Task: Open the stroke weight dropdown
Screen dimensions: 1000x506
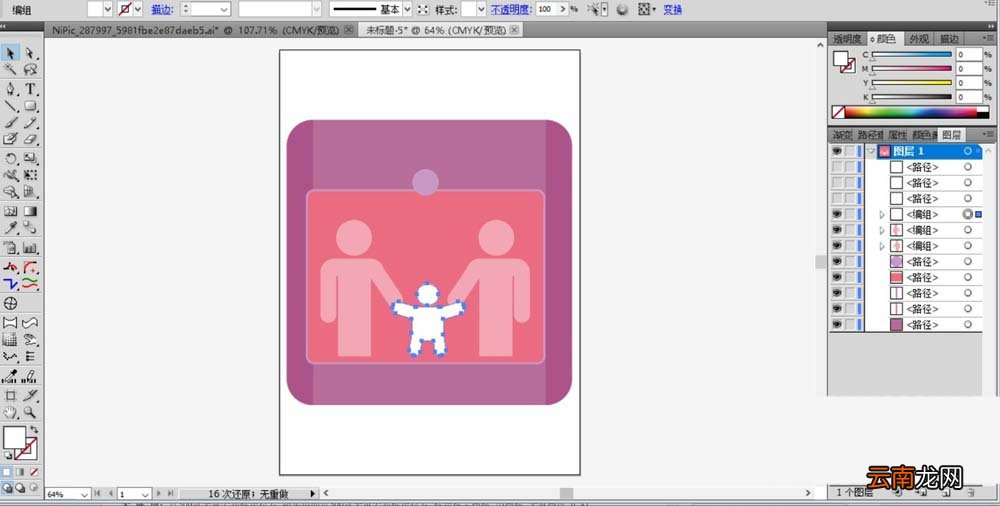Action: click(x=224, y=10)
